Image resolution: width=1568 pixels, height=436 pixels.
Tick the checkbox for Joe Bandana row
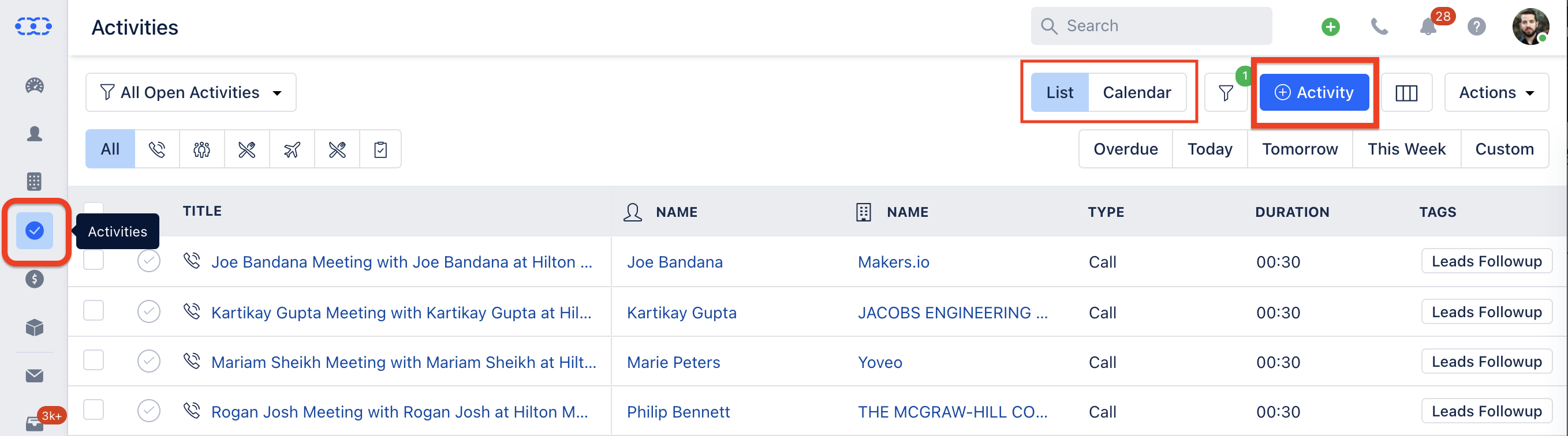tap(94, 260)
